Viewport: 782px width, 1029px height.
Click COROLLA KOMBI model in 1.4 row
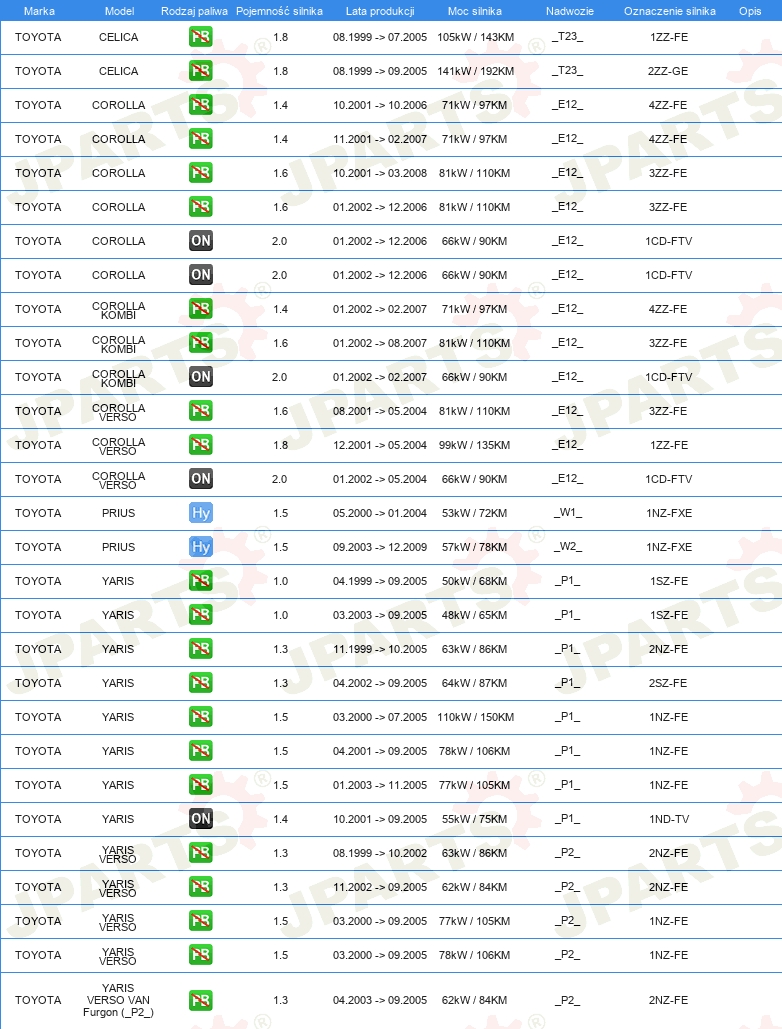119,310
